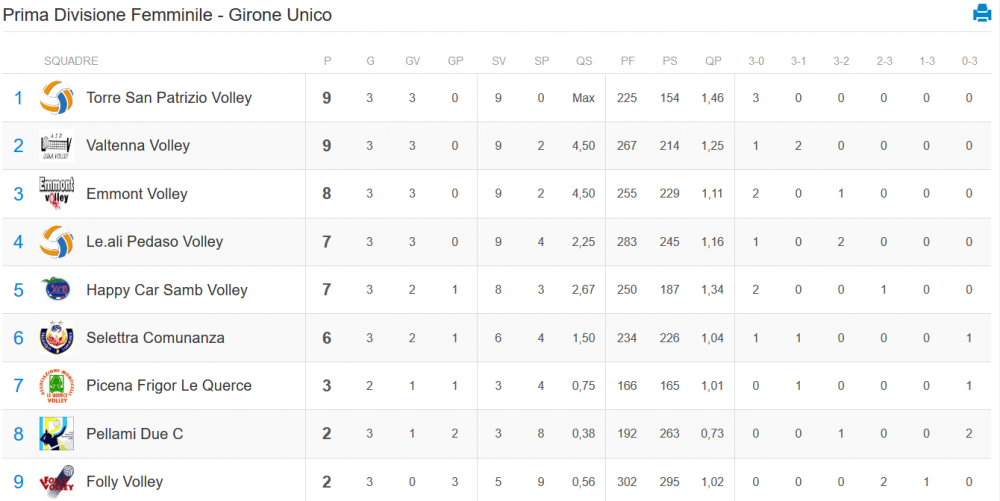1000x501 pixels.
Task: Click the Picena Frigor Le Querce logo
Action: 56,386
